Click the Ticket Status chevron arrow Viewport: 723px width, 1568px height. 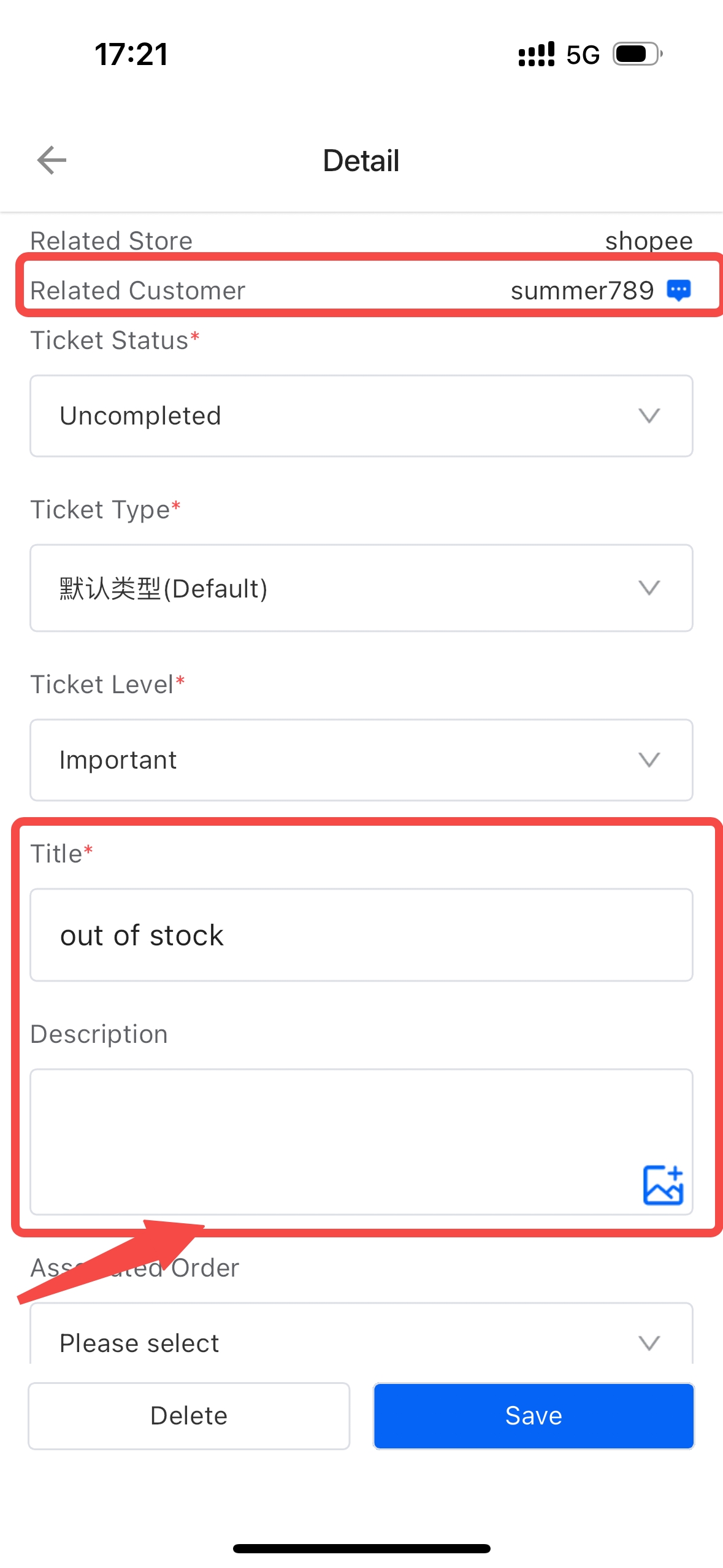[x=649, y=416]
